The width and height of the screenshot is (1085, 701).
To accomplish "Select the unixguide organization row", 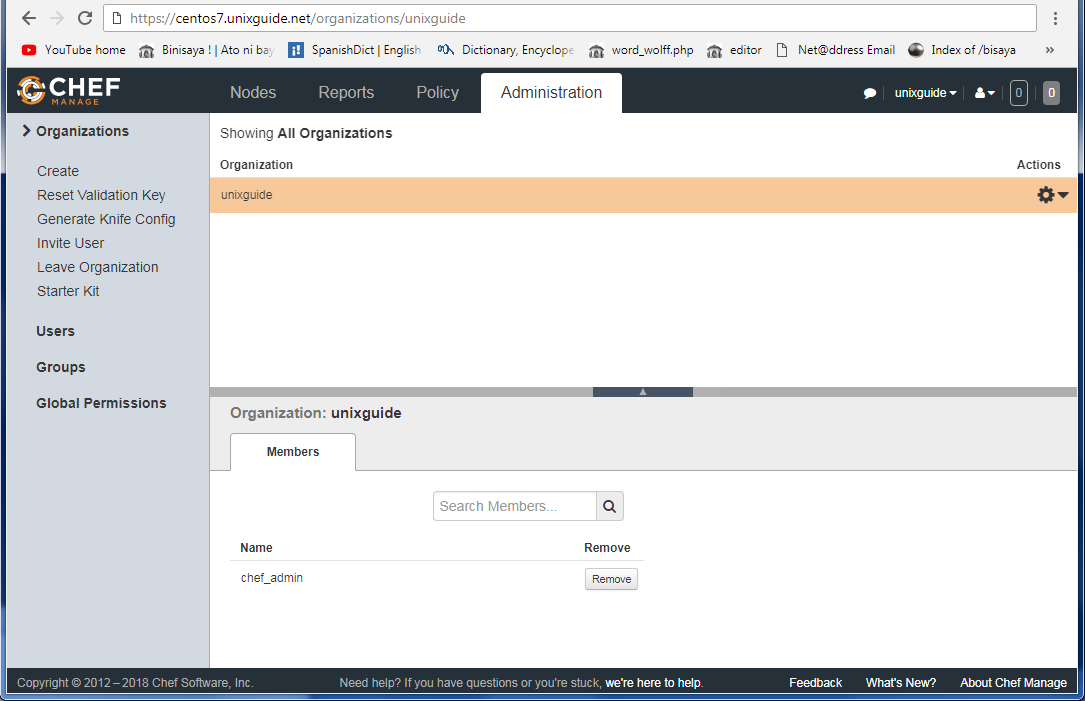I will coord(643,195).
